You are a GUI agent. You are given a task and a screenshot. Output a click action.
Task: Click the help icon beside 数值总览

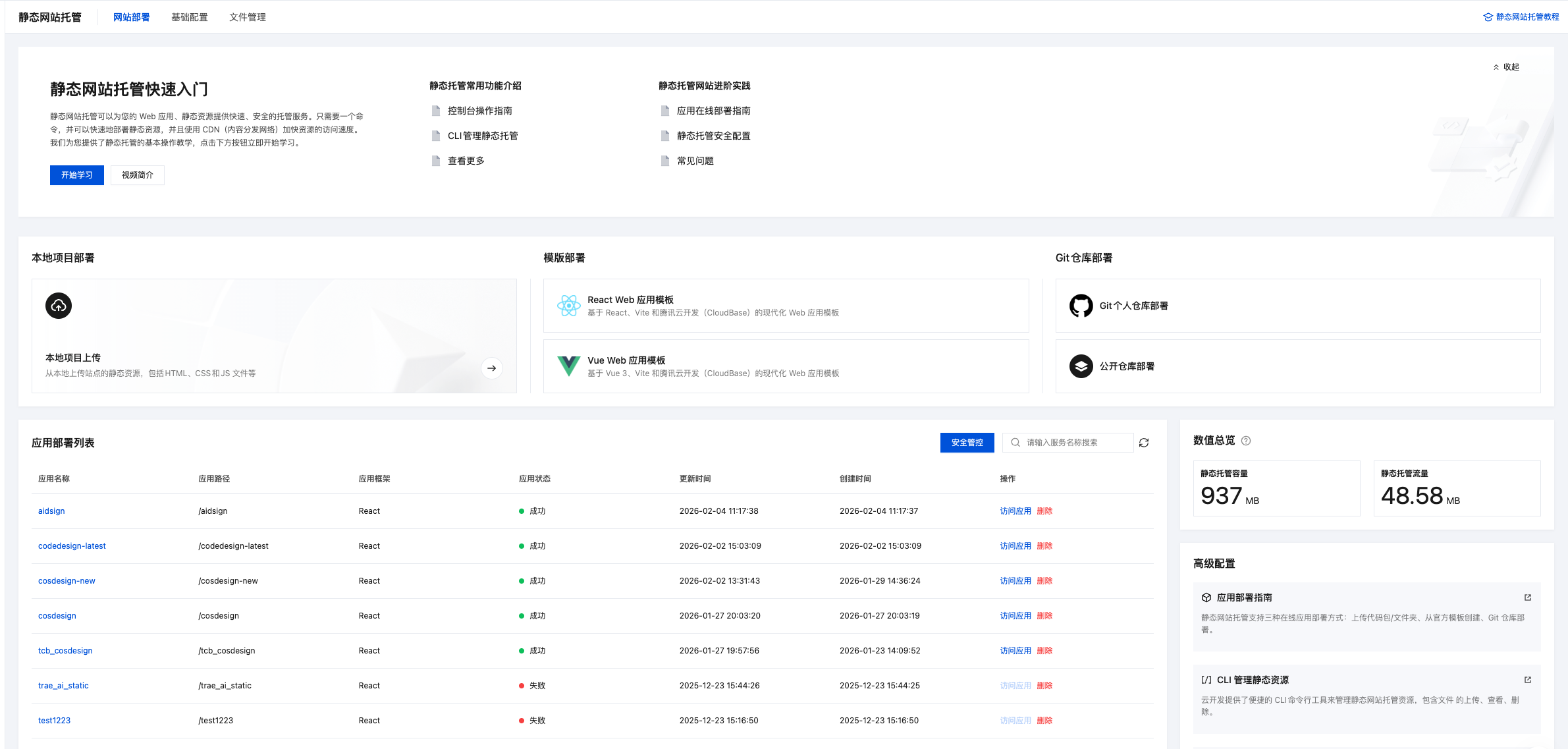(1246, 441)
